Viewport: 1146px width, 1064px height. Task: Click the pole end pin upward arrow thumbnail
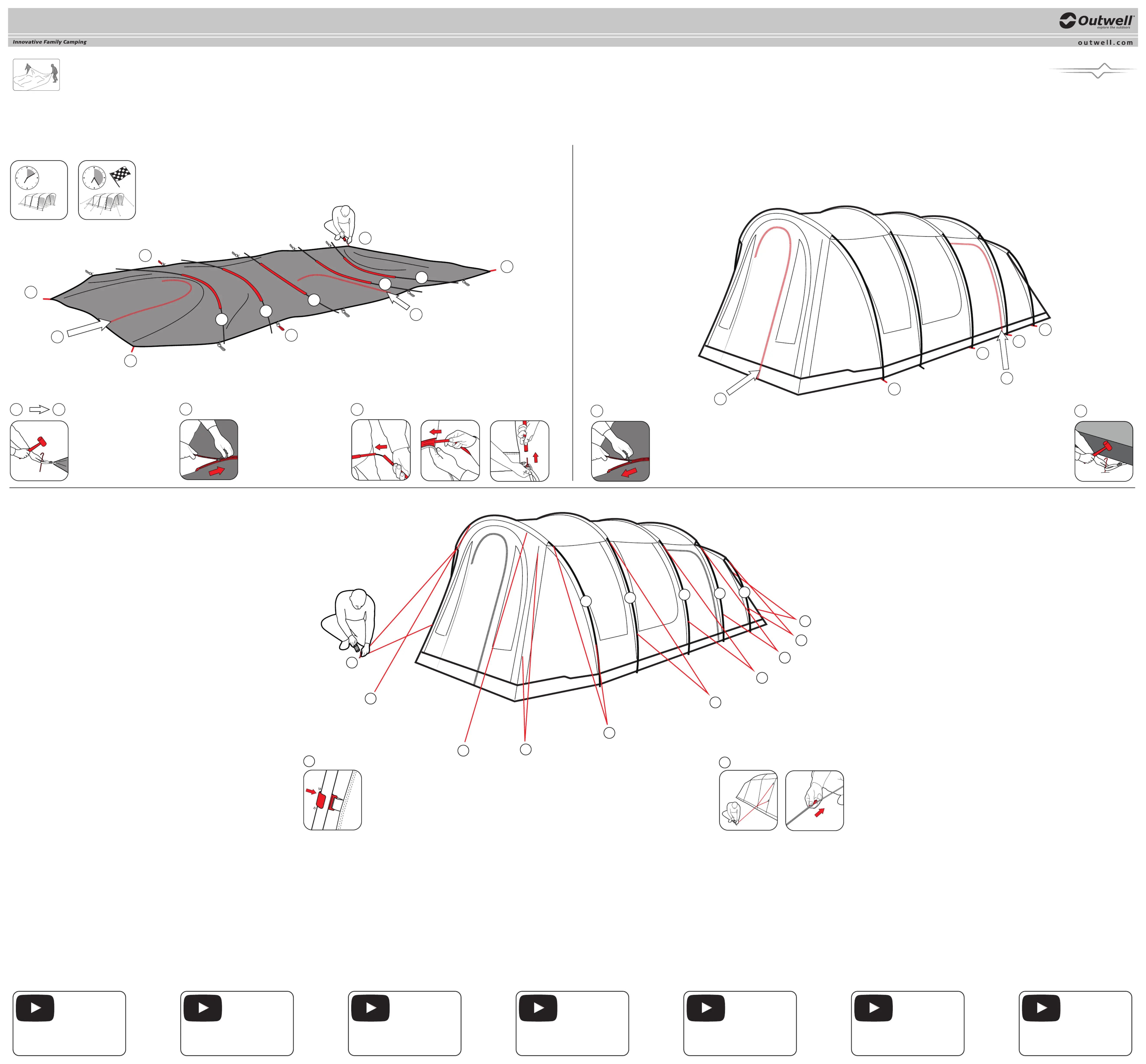point(519,451)
